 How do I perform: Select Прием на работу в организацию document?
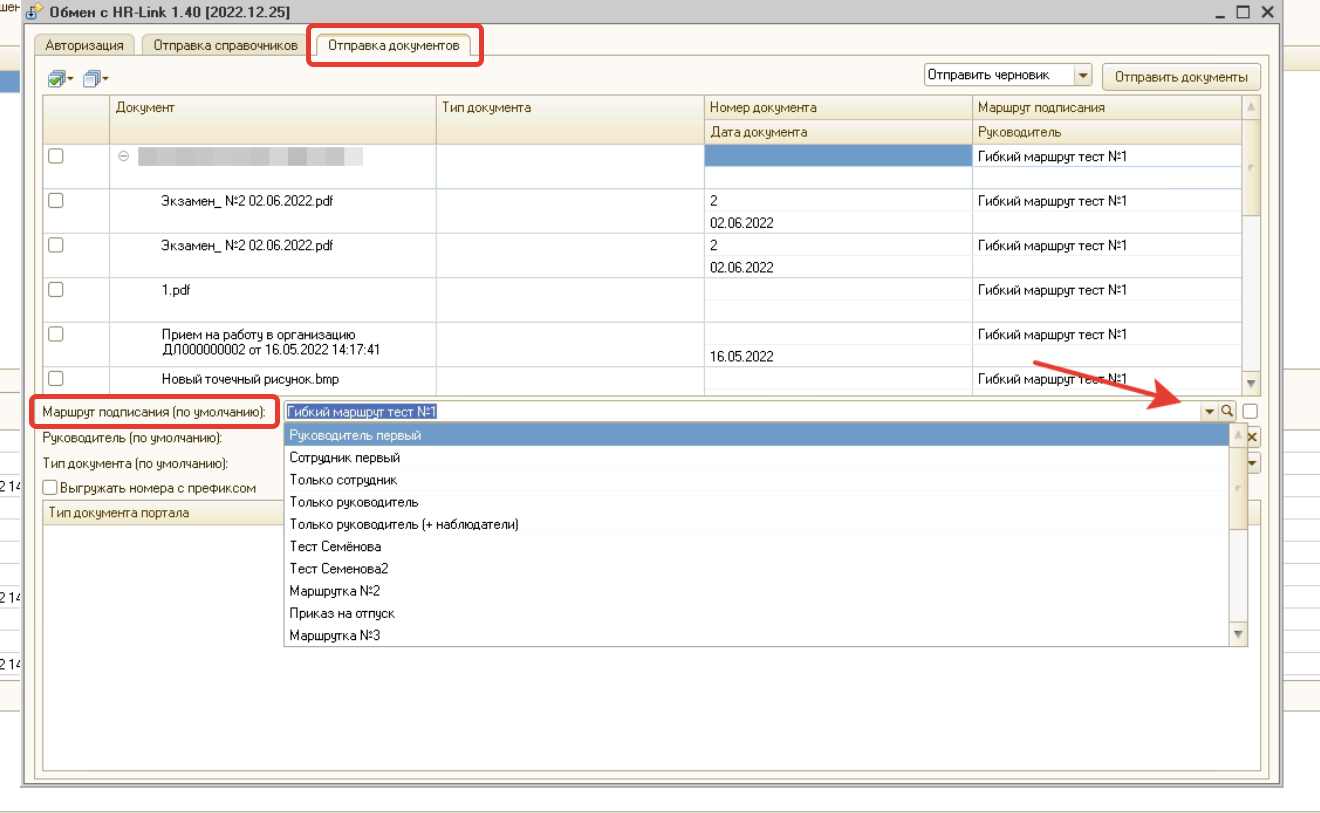tap(272, 344)
